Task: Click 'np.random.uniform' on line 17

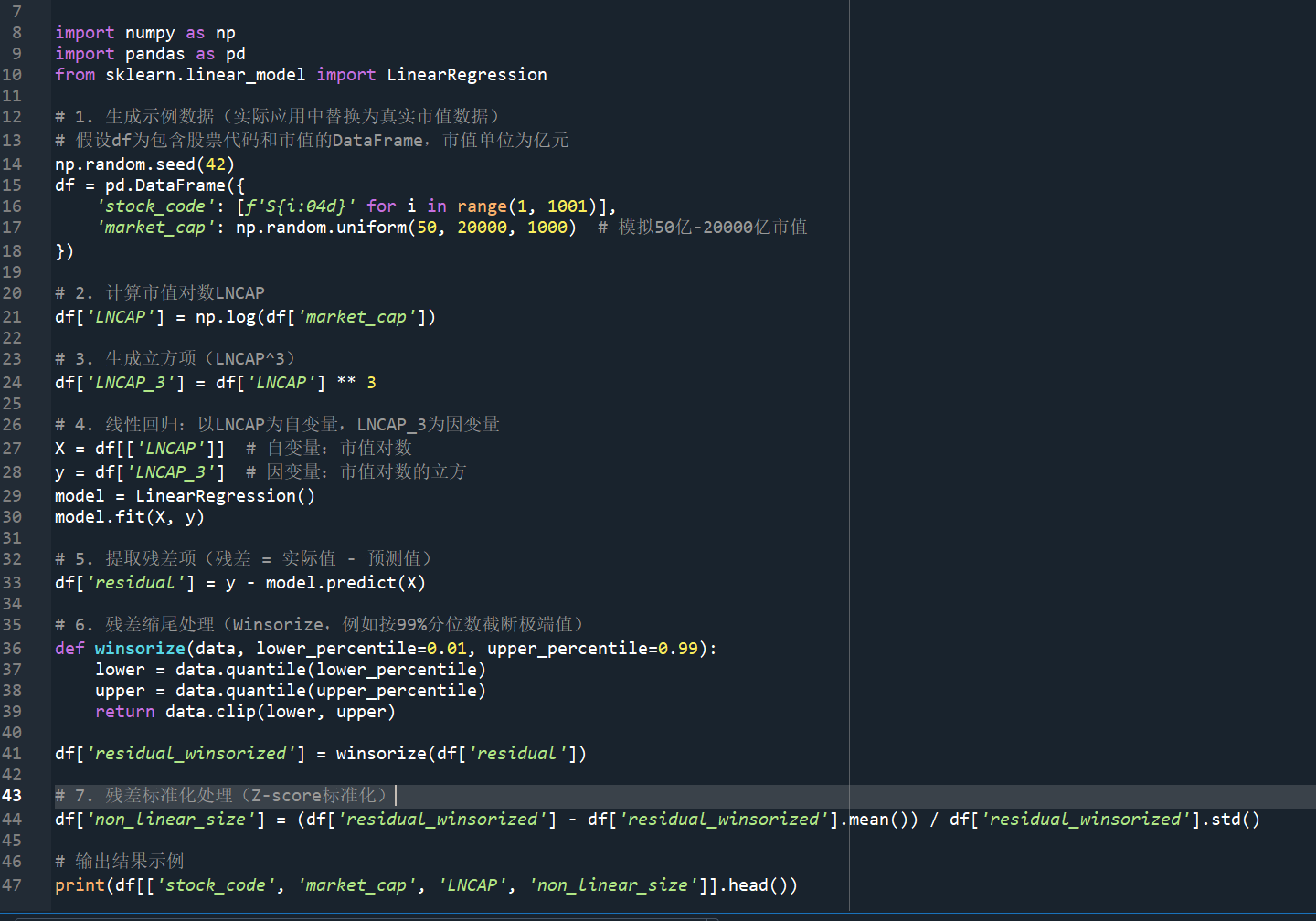Action: pyautogui.click(x=321, y=228)
